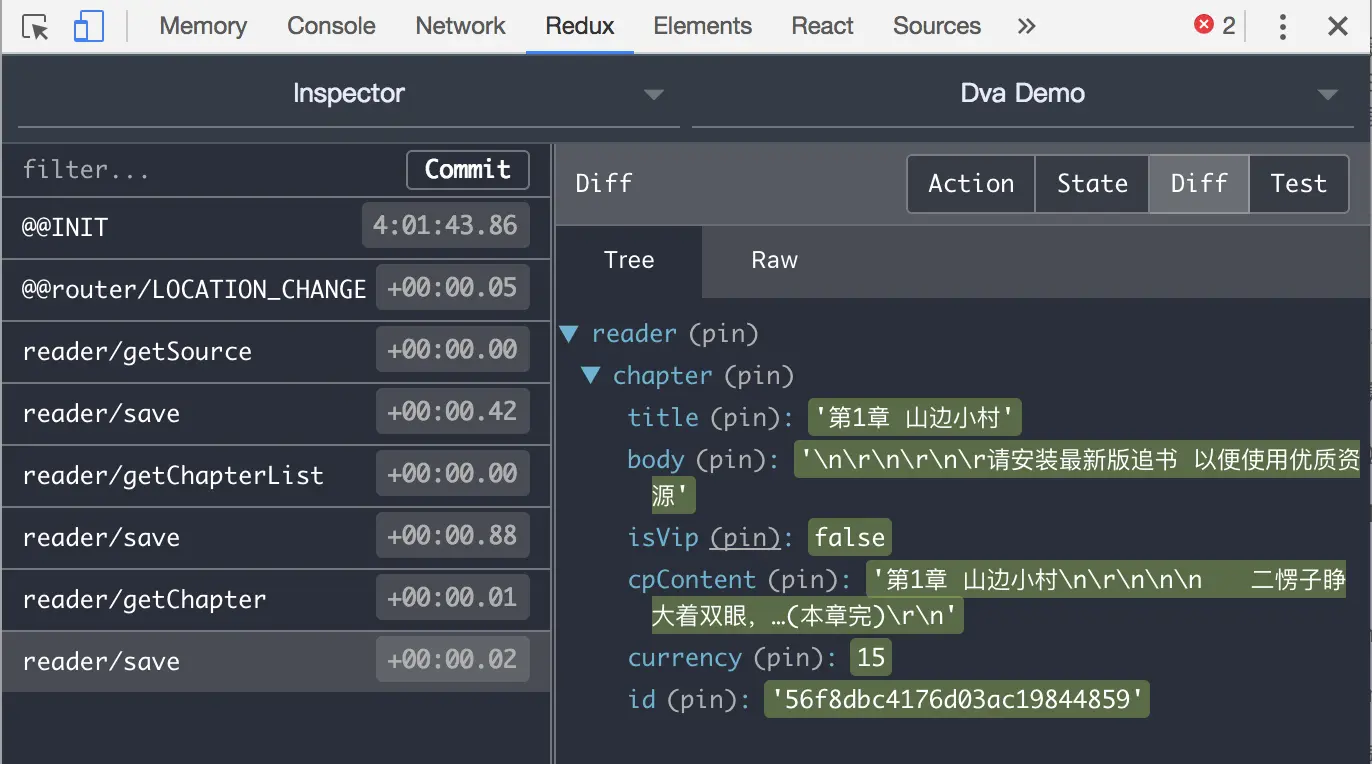
Task: Pin the title property
Action: tap(745, 418)
